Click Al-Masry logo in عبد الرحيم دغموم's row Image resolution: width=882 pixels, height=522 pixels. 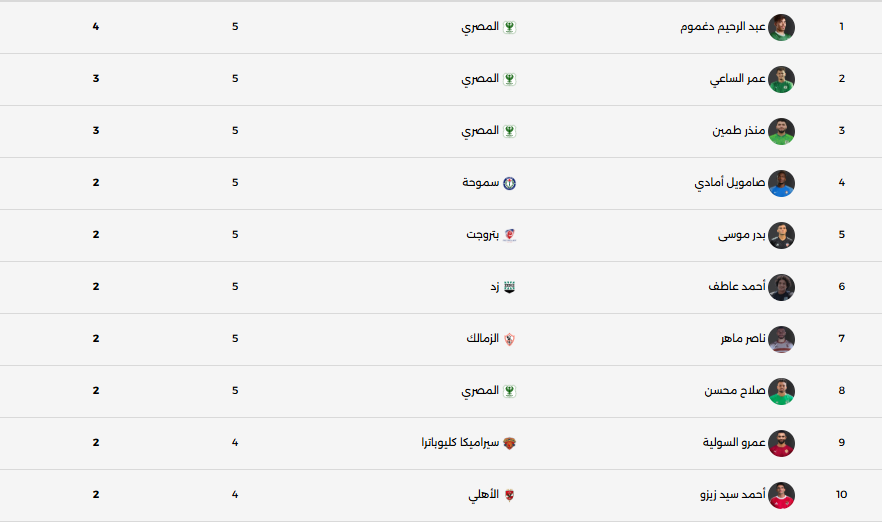pos(509,27)
